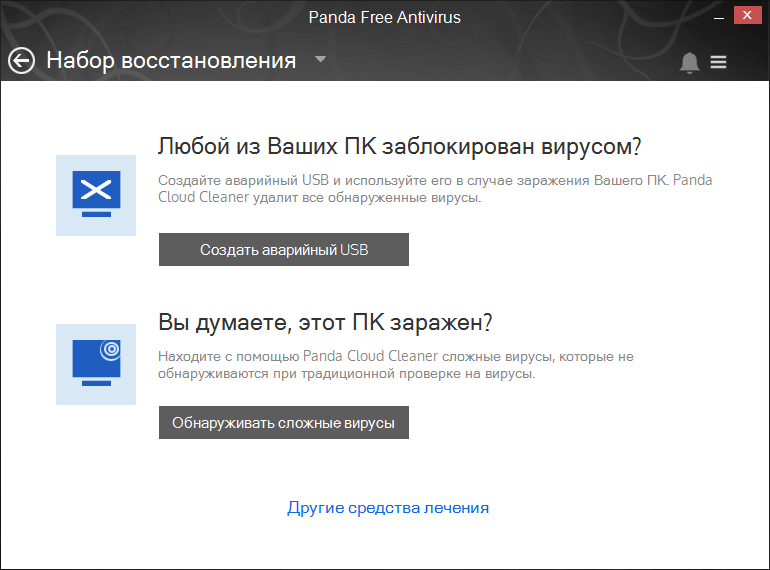Click the Набор восстановления page title
This screenshot has height=570, width=770.
pos(171,60)
